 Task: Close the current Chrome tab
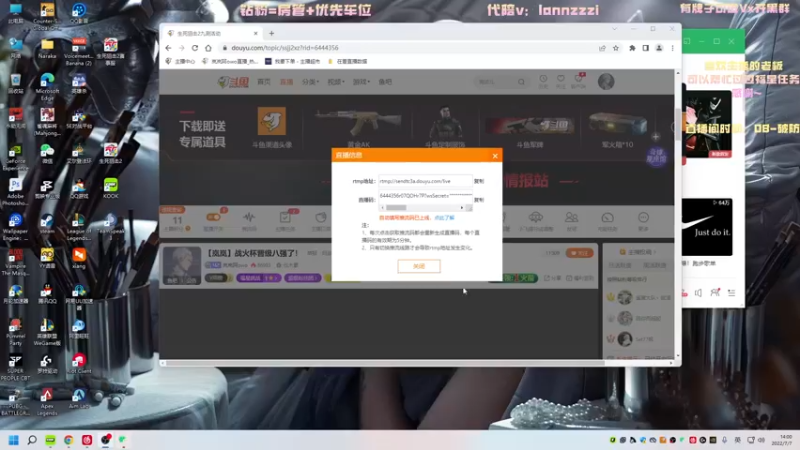[256, 34]
